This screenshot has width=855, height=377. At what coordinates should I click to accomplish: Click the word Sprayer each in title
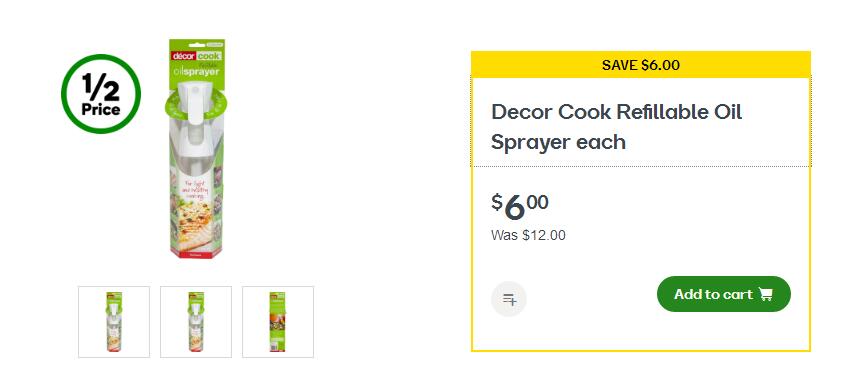click(558, 142)
